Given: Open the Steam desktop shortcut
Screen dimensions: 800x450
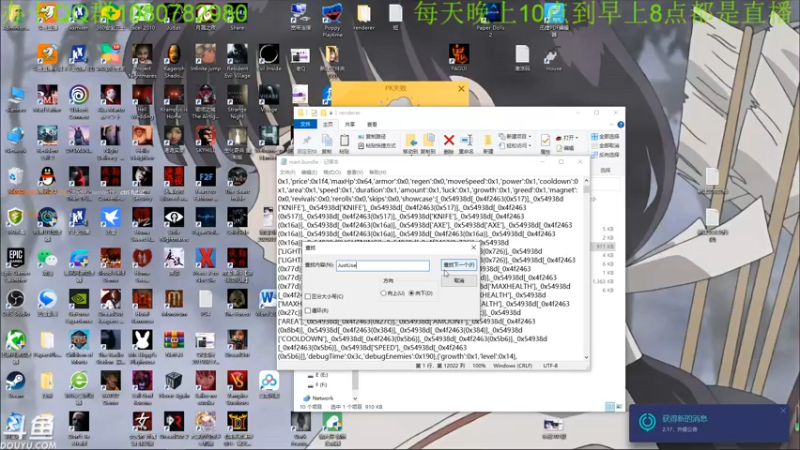Looking at the screenshot, I should pyautogui.click(x=16, y=382).
